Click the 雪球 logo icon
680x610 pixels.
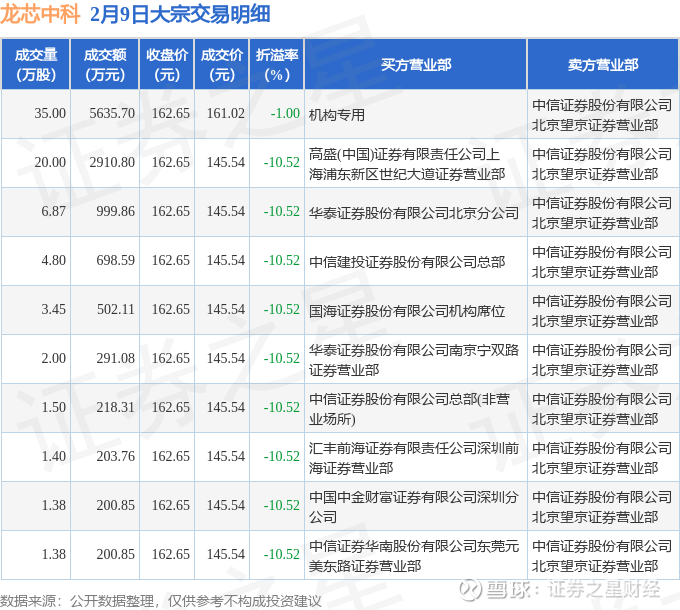pos(470,590)
